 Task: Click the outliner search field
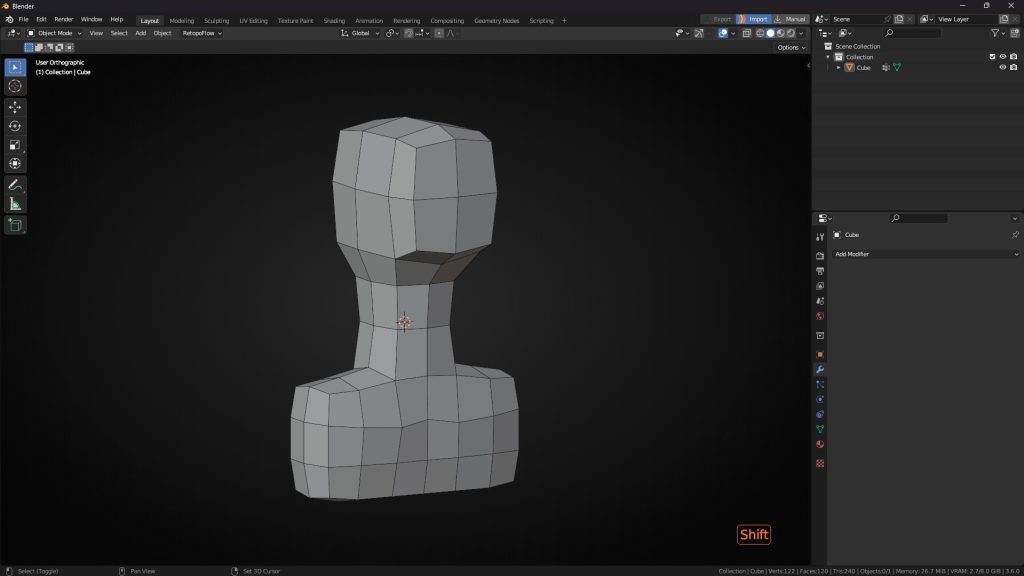(x=912, y=33)
